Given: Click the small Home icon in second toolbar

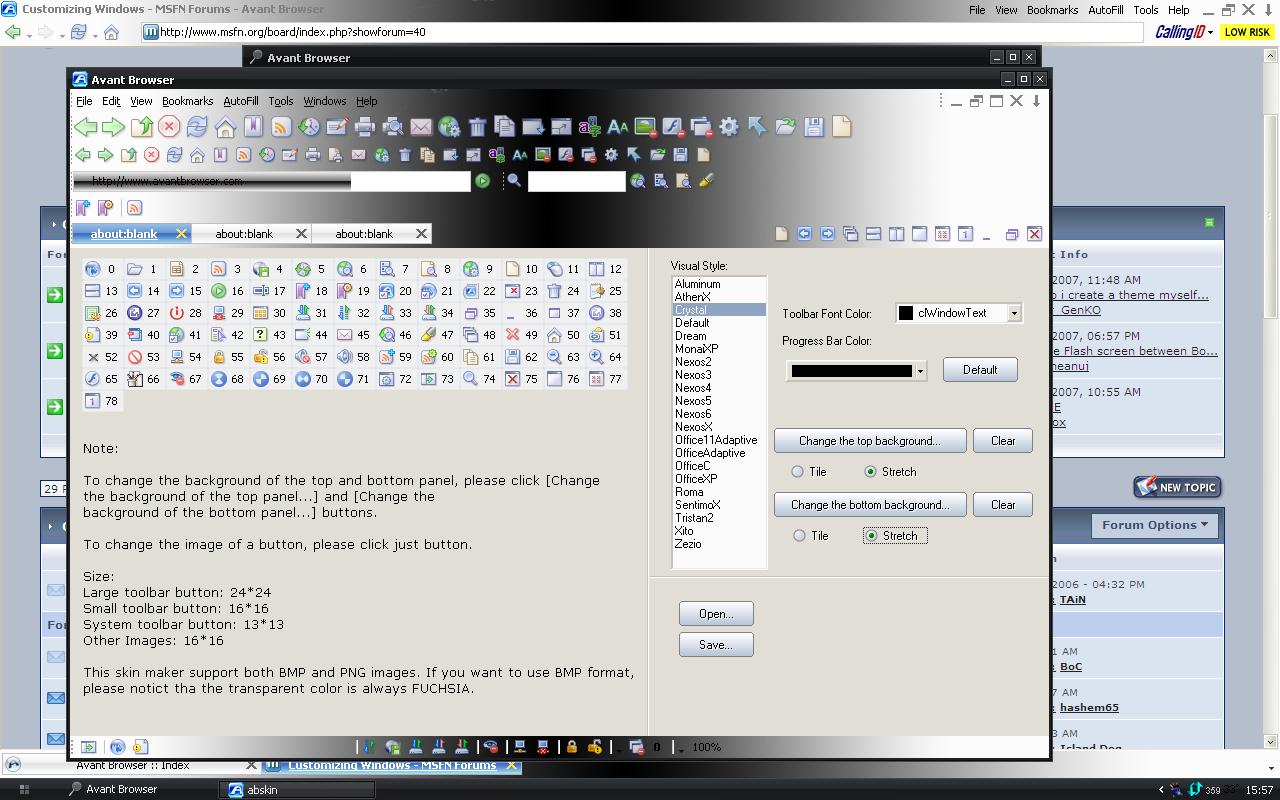Looking at the screenshot, I should tap(197, 155).
